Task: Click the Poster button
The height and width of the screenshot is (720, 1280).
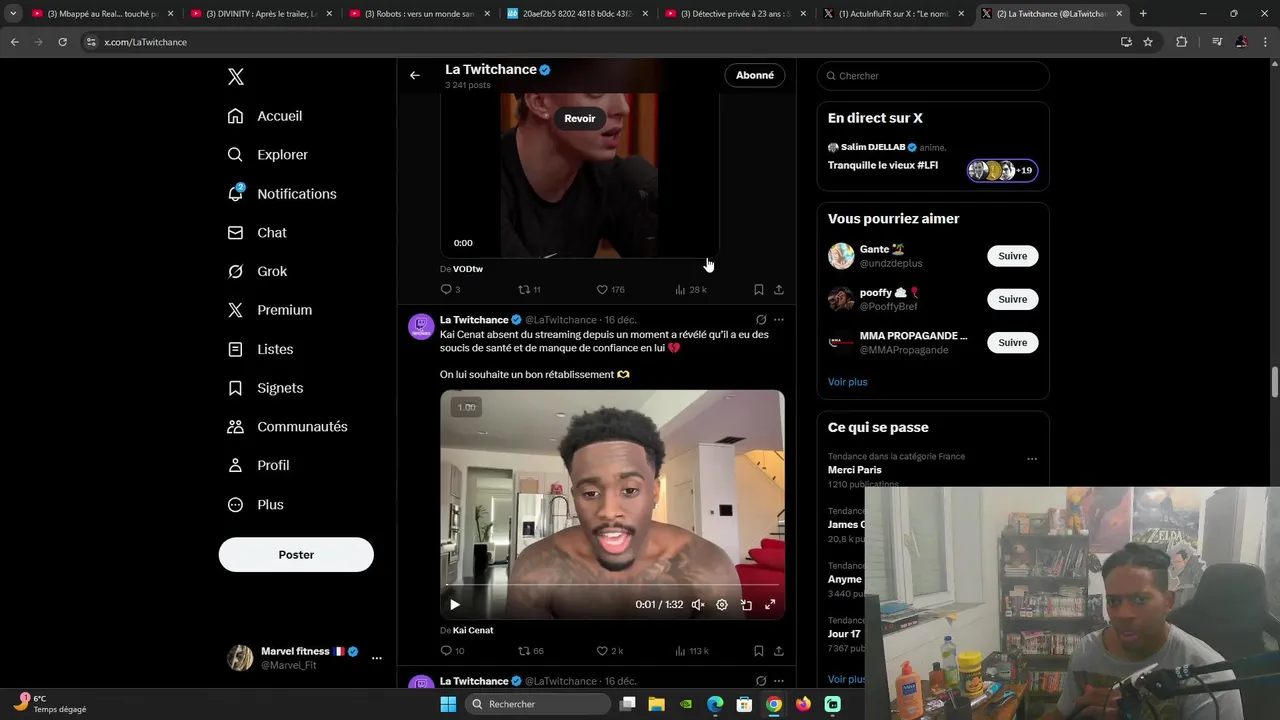Action: (296, 555)
